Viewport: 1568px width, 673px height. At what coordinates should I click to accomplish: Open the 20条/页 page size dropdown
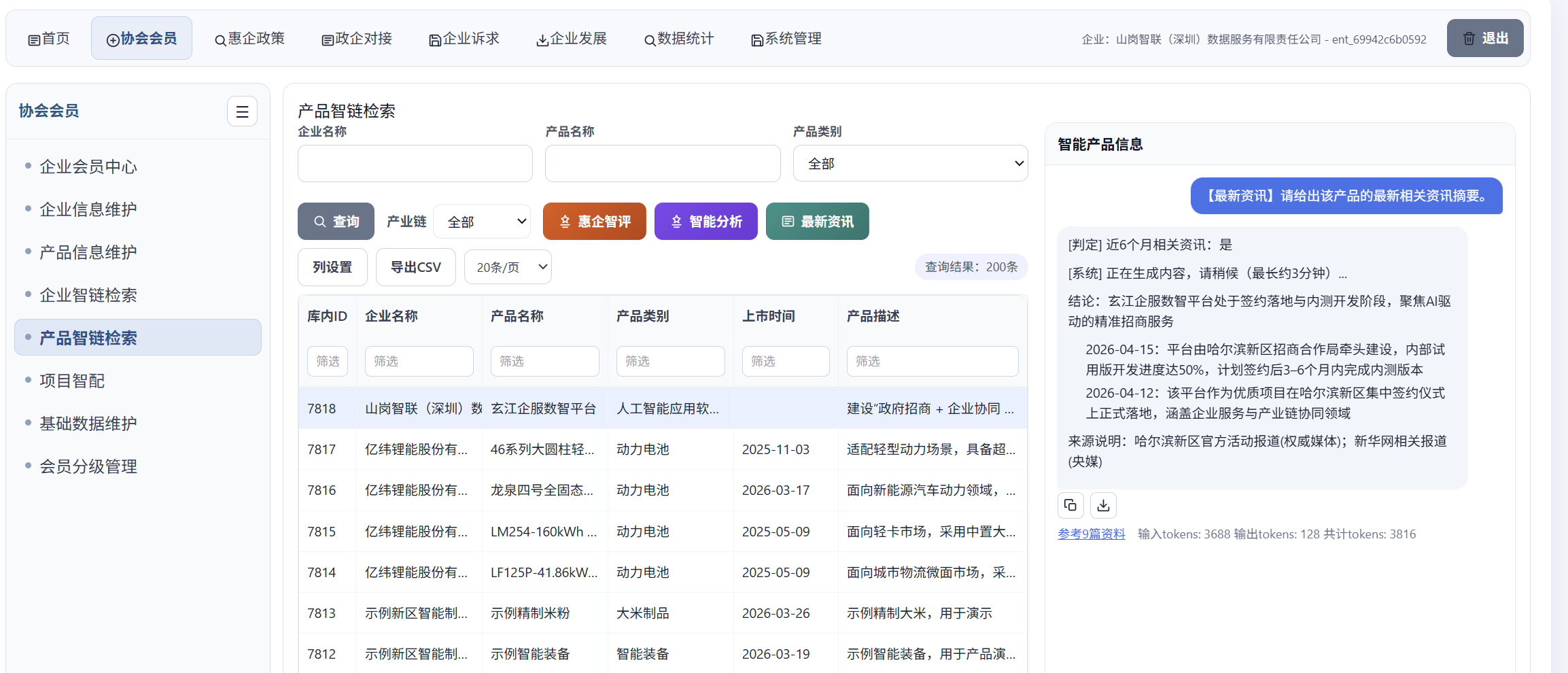[x=508, y=267]
